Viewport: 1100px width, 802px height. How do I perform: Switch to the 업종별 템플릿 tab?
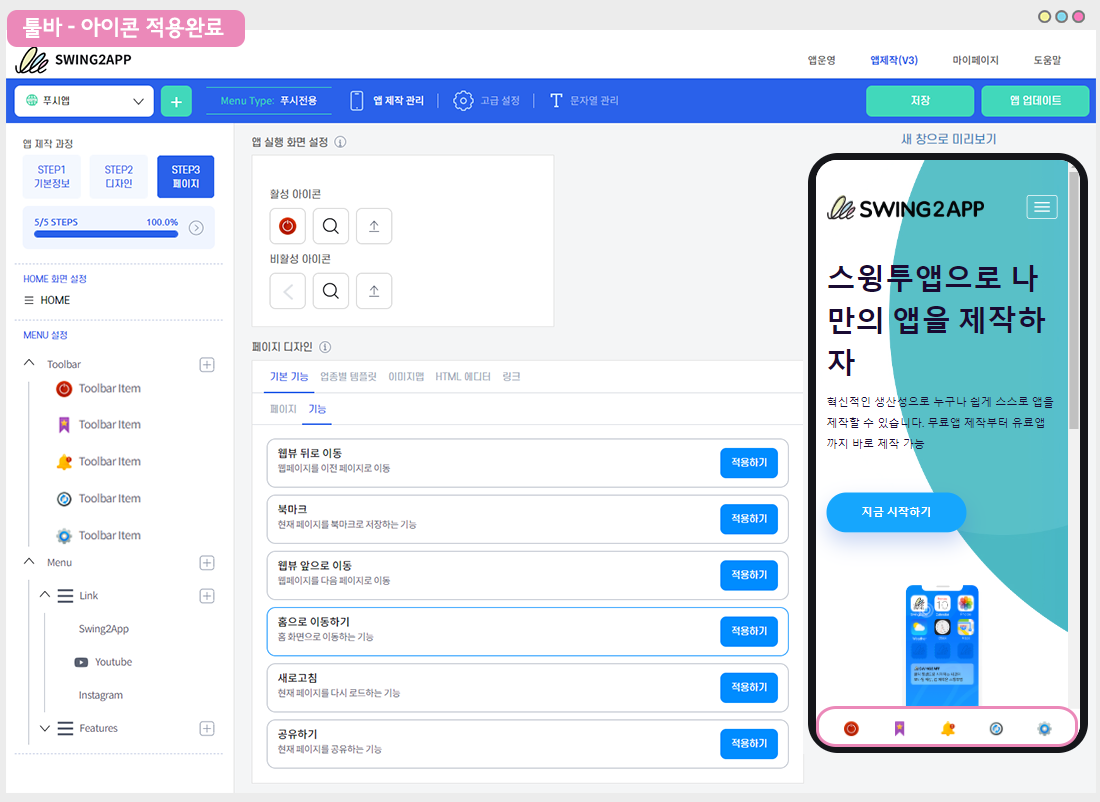pos(348,376)
